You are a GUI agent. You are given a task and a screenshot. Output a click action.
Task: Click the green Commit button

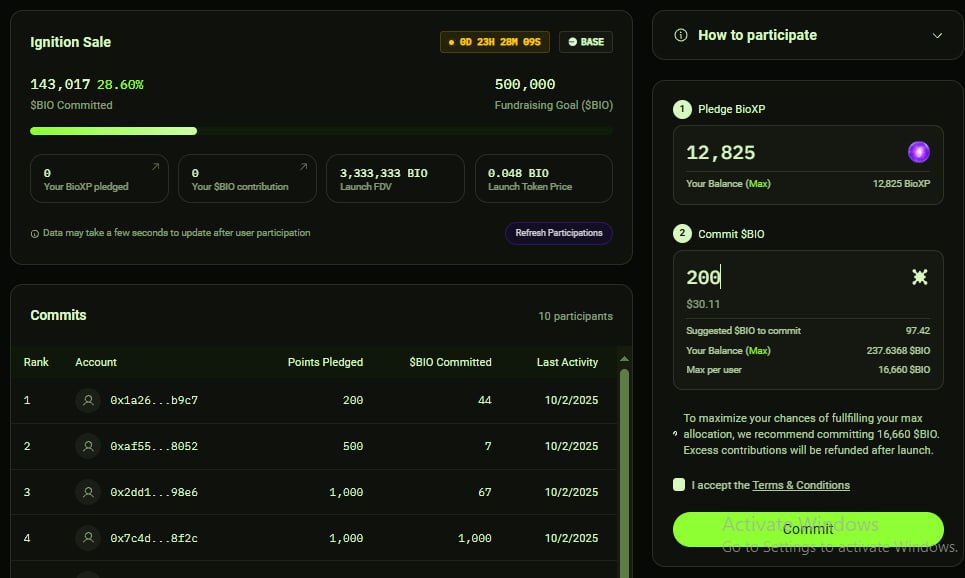pos(808,529)
